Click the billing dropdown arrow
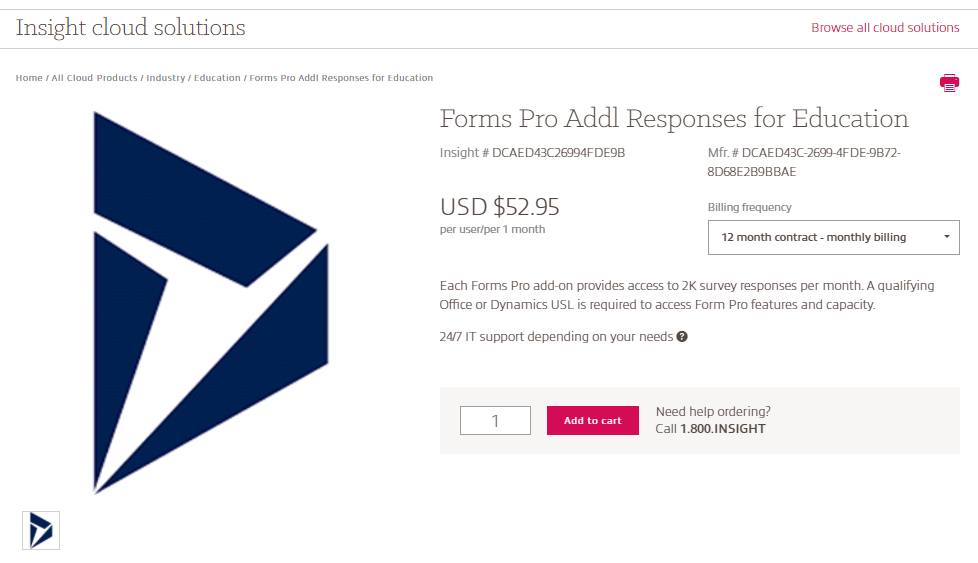The image size is (978, 563). [x=946, y=238]
